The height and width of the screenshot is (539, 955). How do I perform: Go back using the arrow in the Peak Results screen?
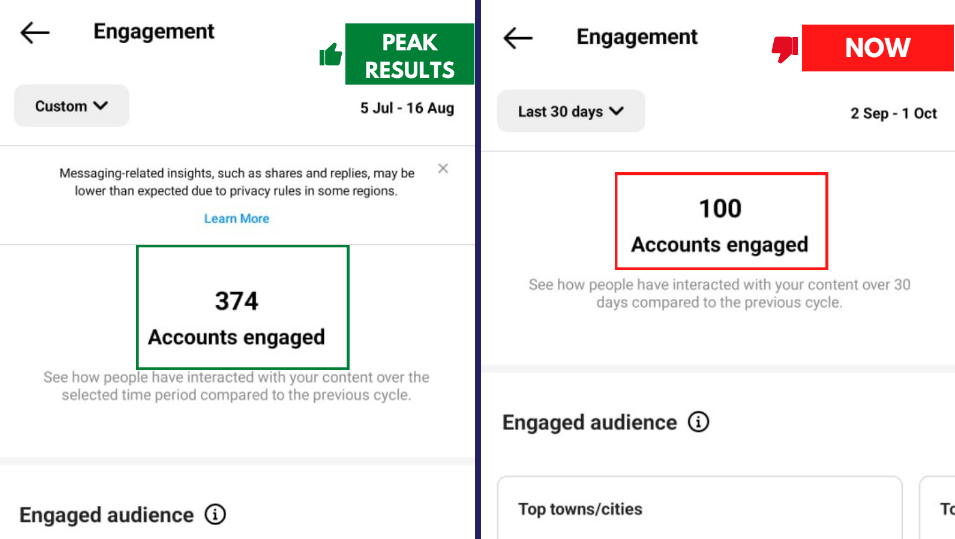[x=35, y=32]
